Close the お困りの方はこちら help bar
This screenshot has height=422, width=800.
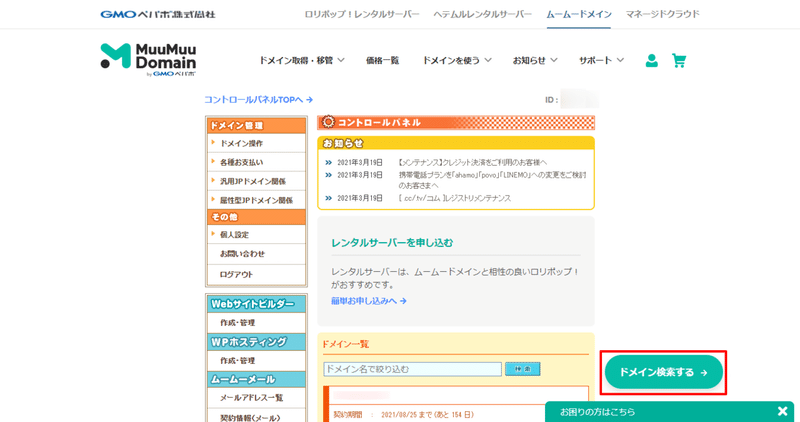[783, 411]
